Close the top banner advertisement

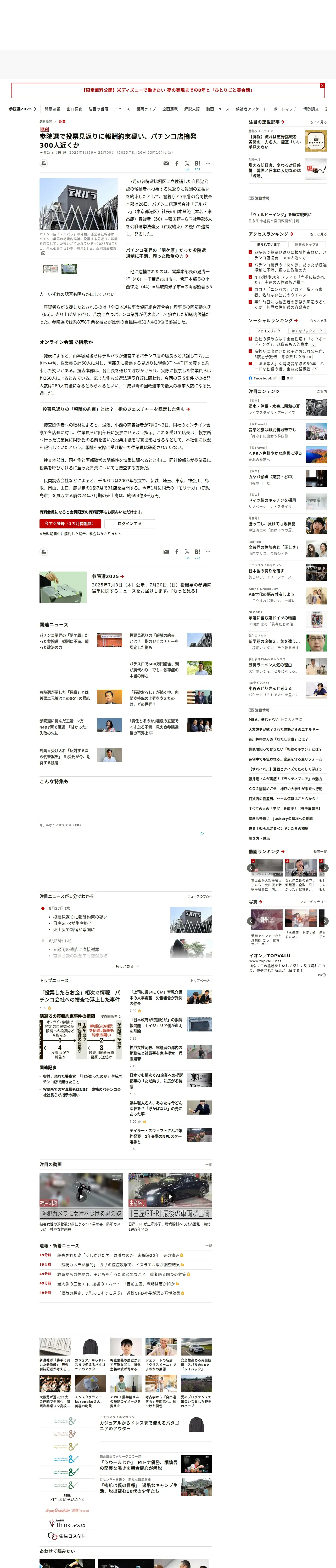pyautogui.click(x=322, y=86)
